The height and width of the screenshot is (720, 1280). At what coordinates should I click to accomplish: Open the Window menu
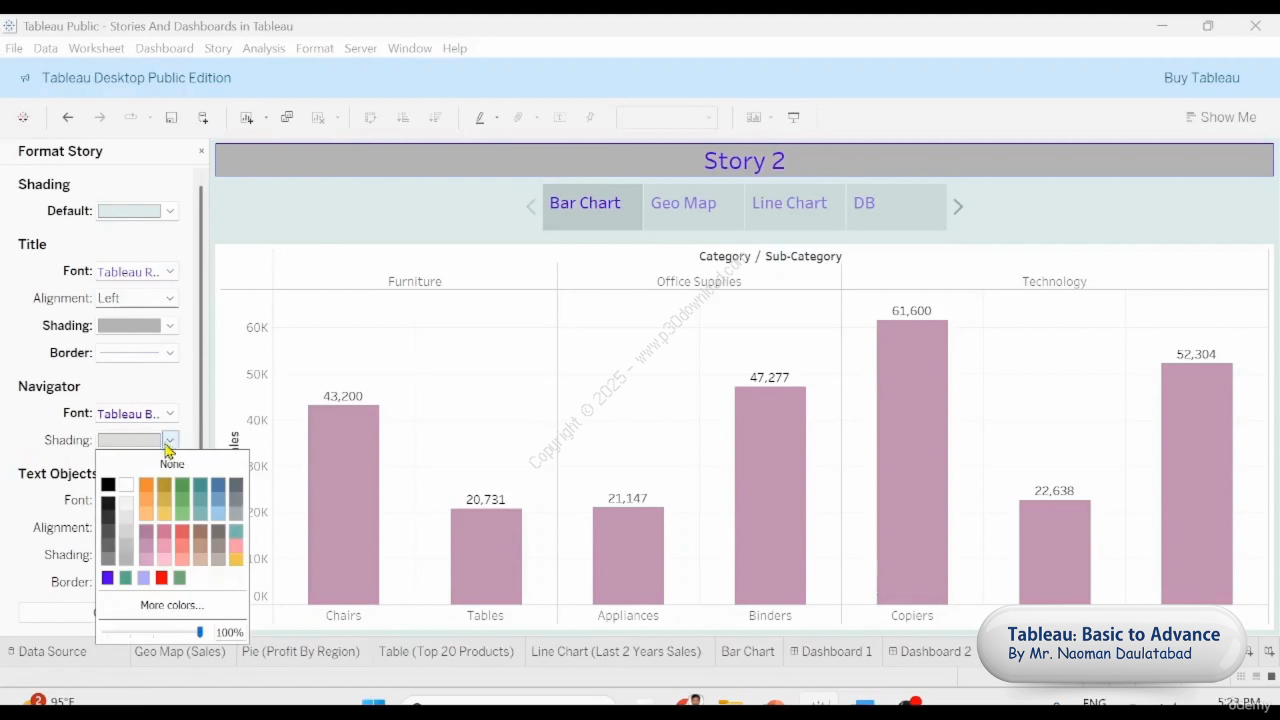pyautogui.click(x=410, y=48)
